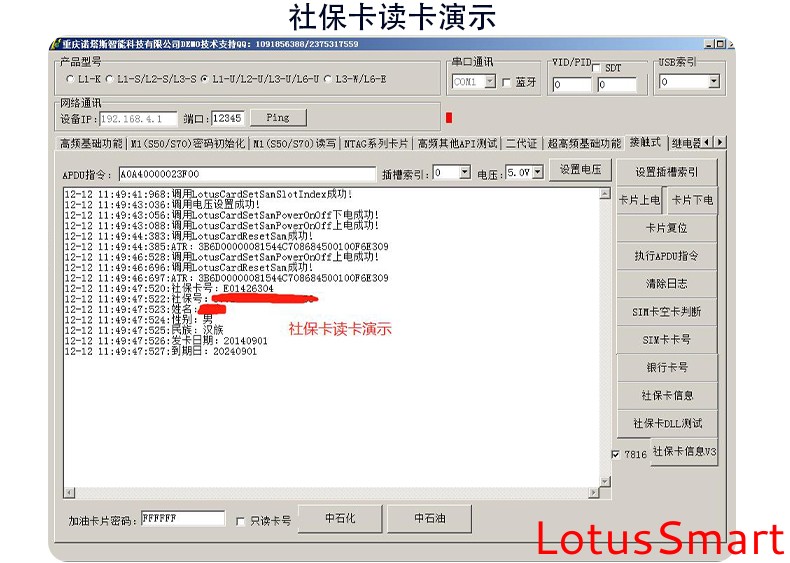
Task: Click 执行APDU指令 button
Action: (x=667, y=256)
